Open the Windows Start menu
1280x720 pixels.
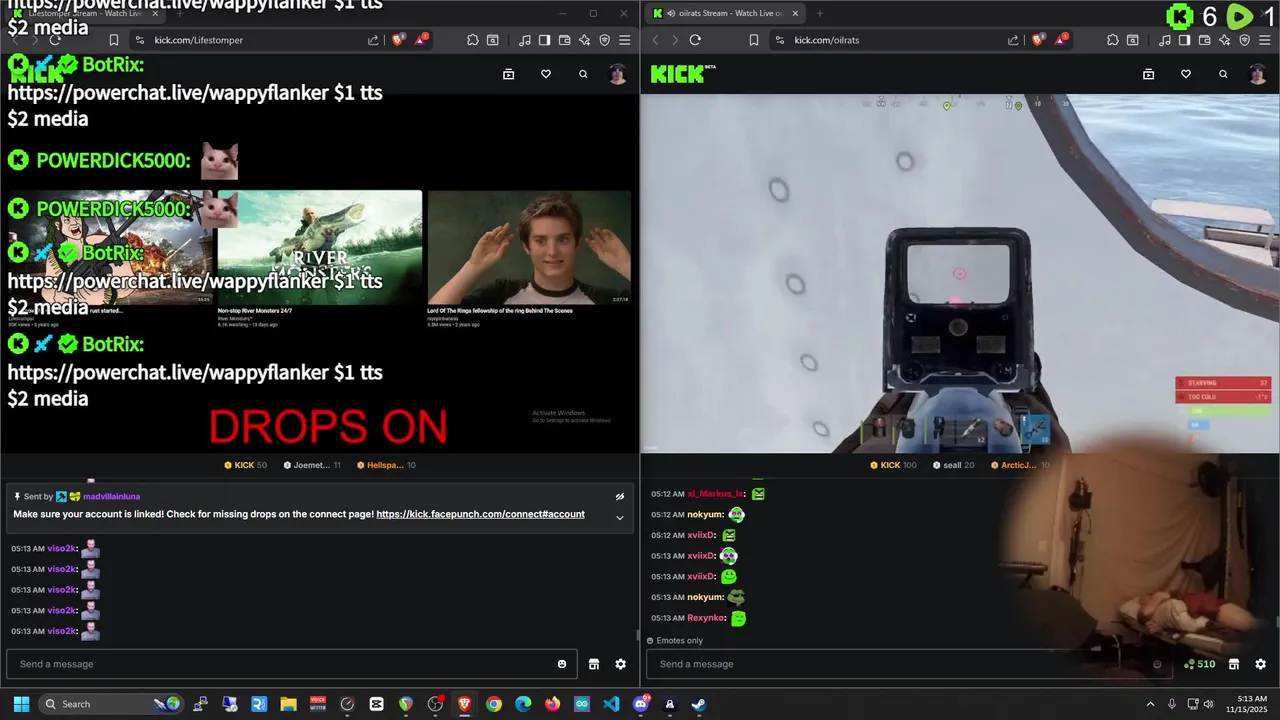pos(21,704)
